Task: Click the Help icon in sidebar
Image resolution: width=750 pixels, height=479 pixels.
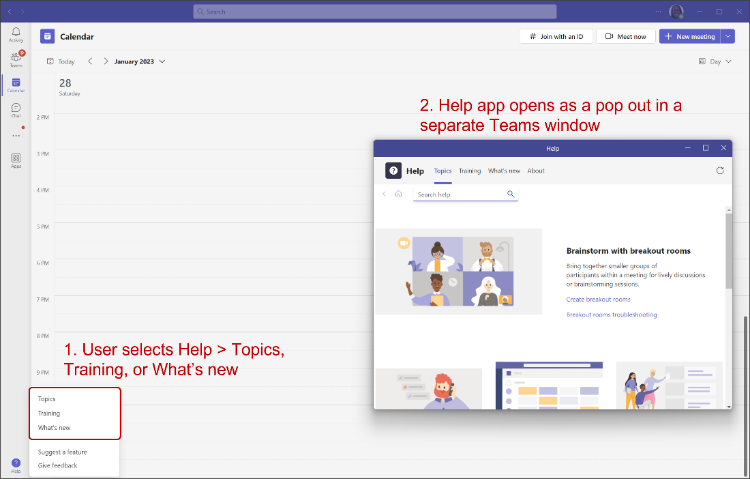Action: [x=16, y=465]
